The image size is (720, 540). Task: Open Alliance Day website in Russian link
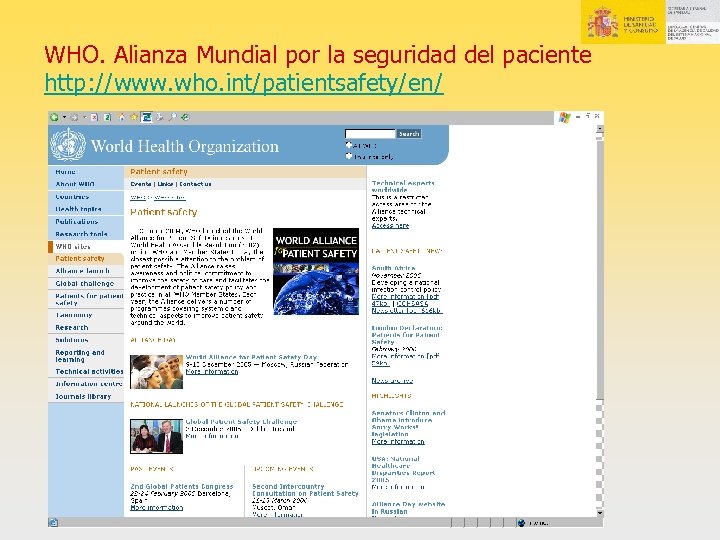(408, 508)
